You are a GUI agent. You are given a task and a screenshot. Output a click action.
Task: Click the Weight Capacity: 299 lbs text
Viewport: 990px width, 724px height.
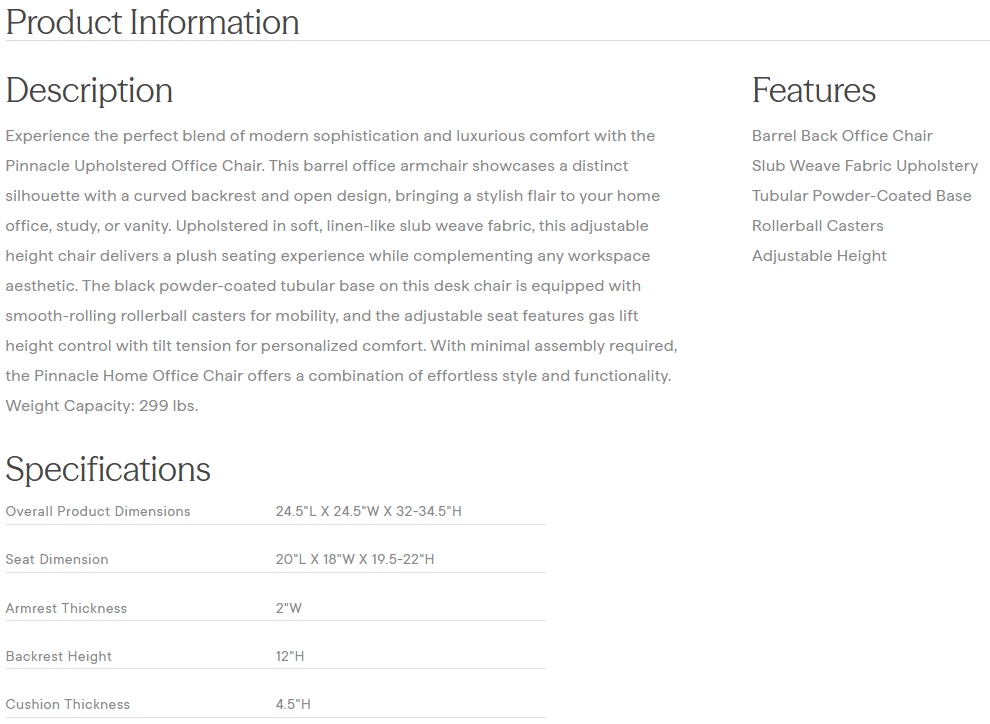coord(102,406)
